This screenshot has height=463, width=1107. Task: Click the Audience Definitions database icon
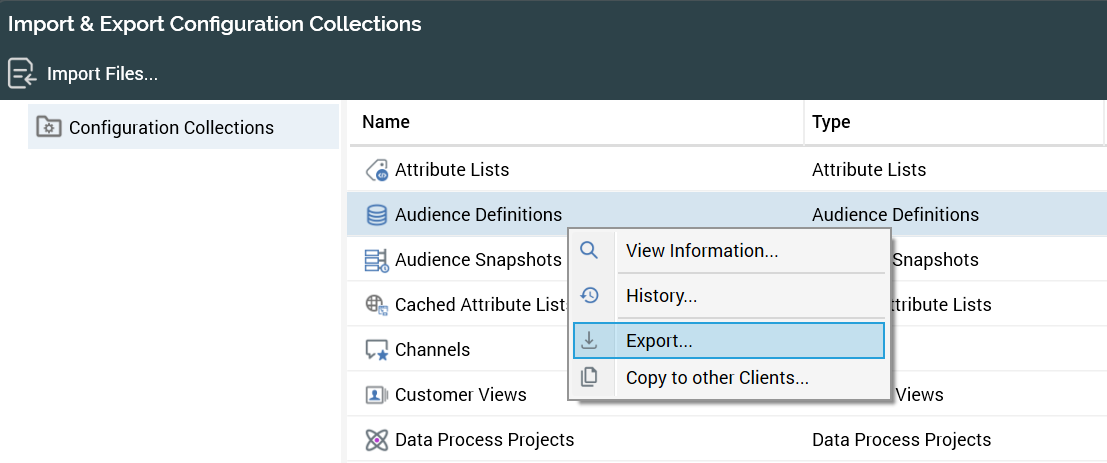click(x=377, y=215)
